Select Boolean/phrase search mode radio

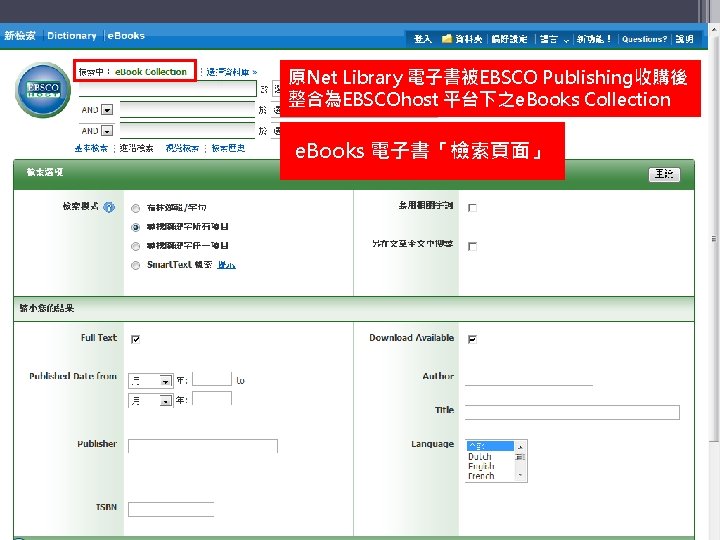(135, 208)
